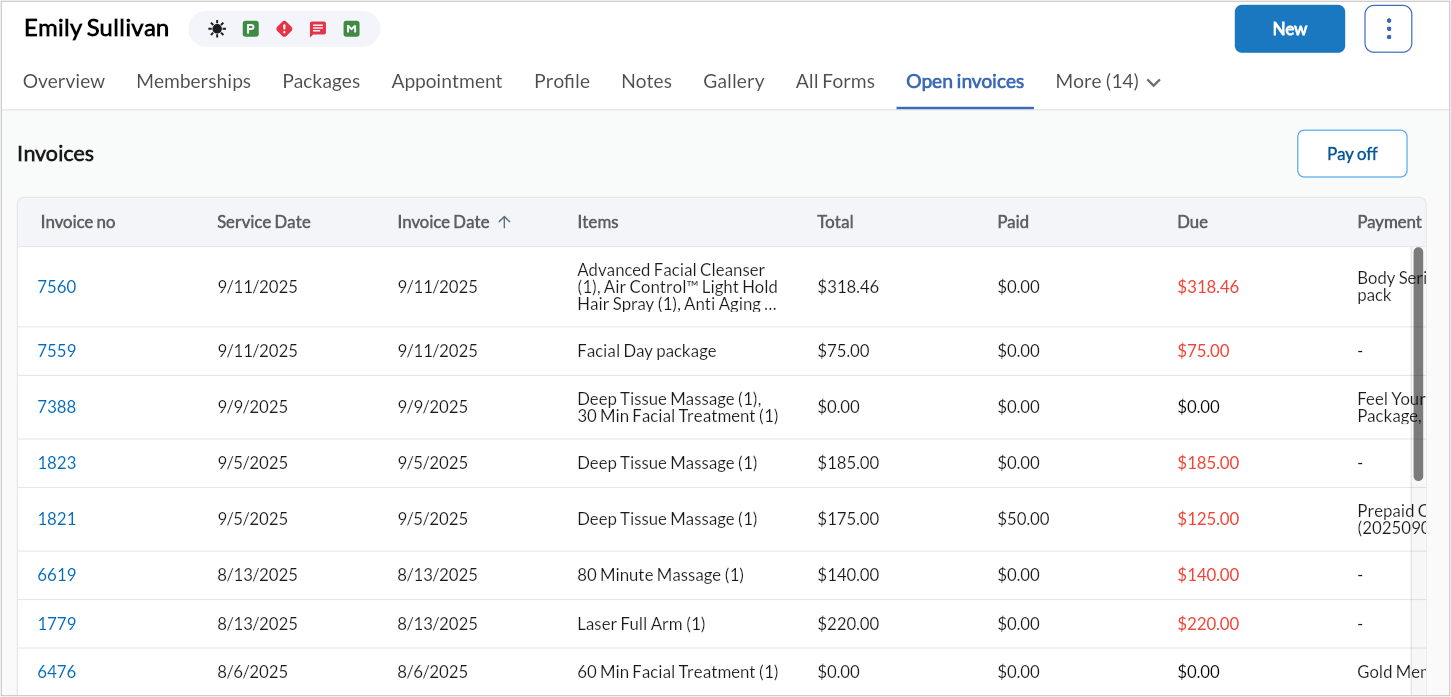This screenshot has height=697, width=1451.
Task: Switch to the Overview tab
Action: coord(64,82)
